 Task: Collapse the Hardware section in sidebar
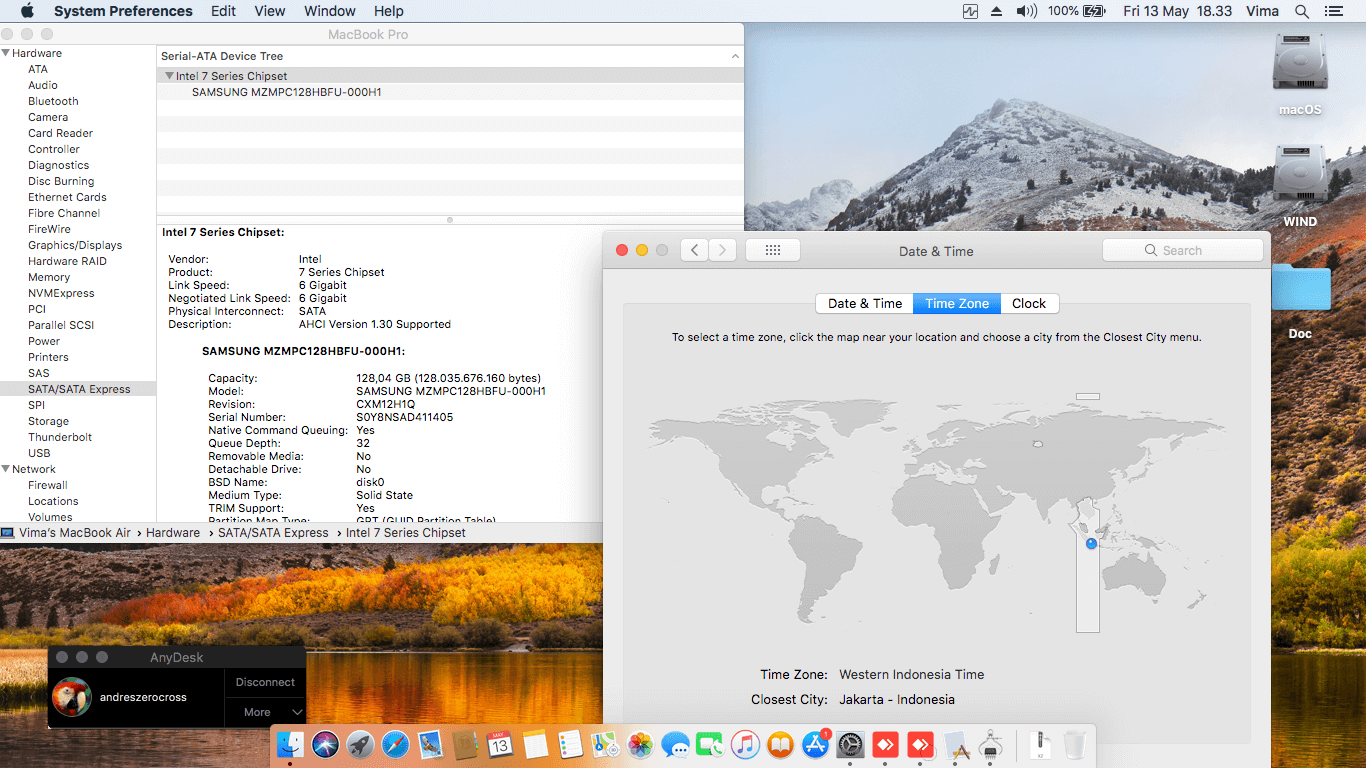6,53
